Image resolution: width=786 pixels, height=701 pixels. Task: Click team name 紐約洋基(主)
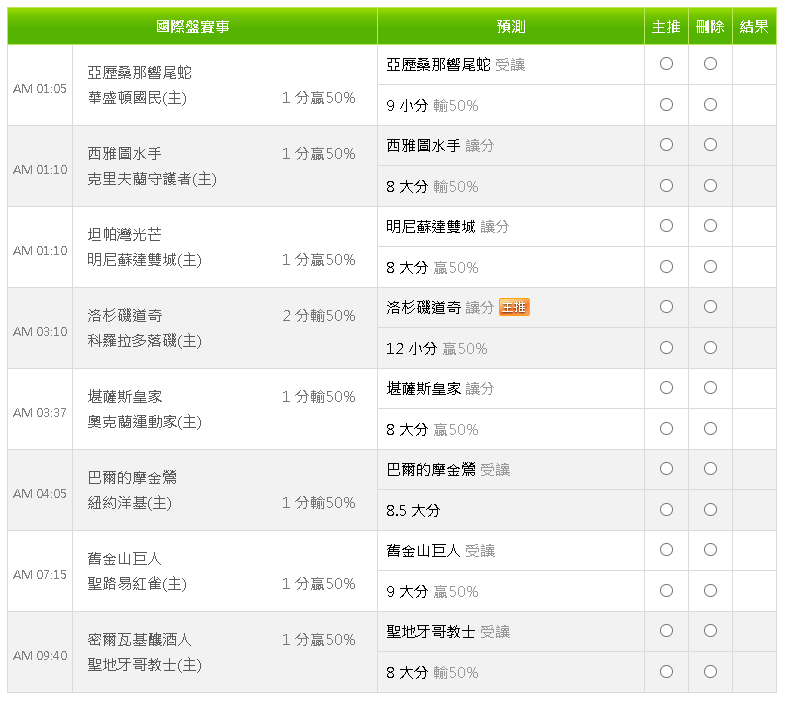pyautogui.click(x=129, y=503)
